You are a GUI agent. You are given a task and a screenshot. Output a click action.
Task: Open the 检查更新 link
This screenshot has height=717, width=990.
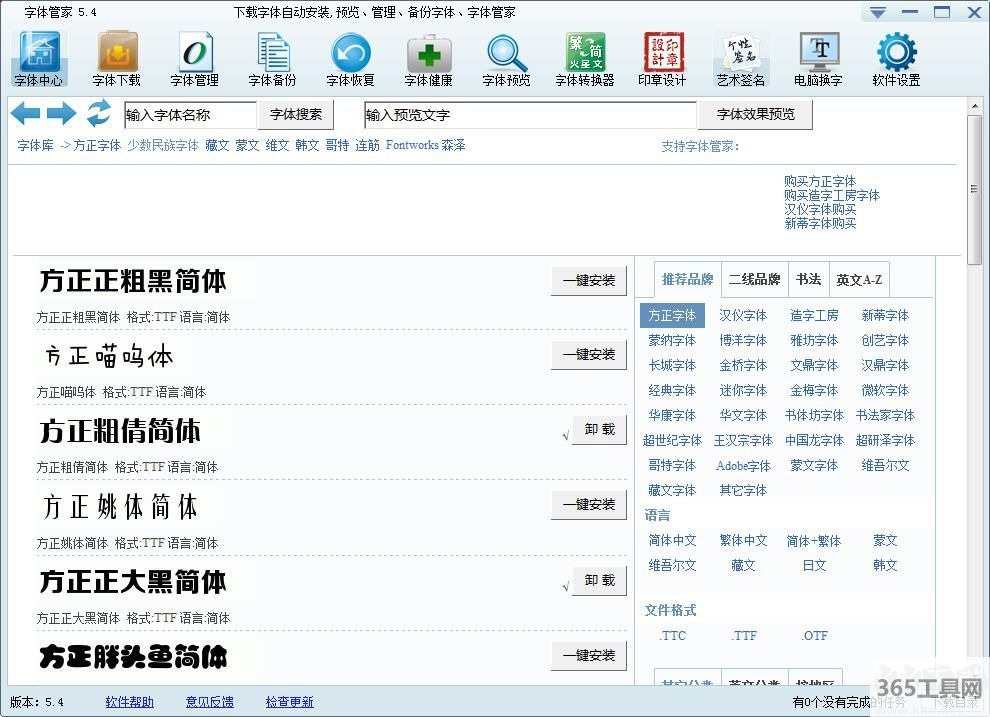pos(289,702)
